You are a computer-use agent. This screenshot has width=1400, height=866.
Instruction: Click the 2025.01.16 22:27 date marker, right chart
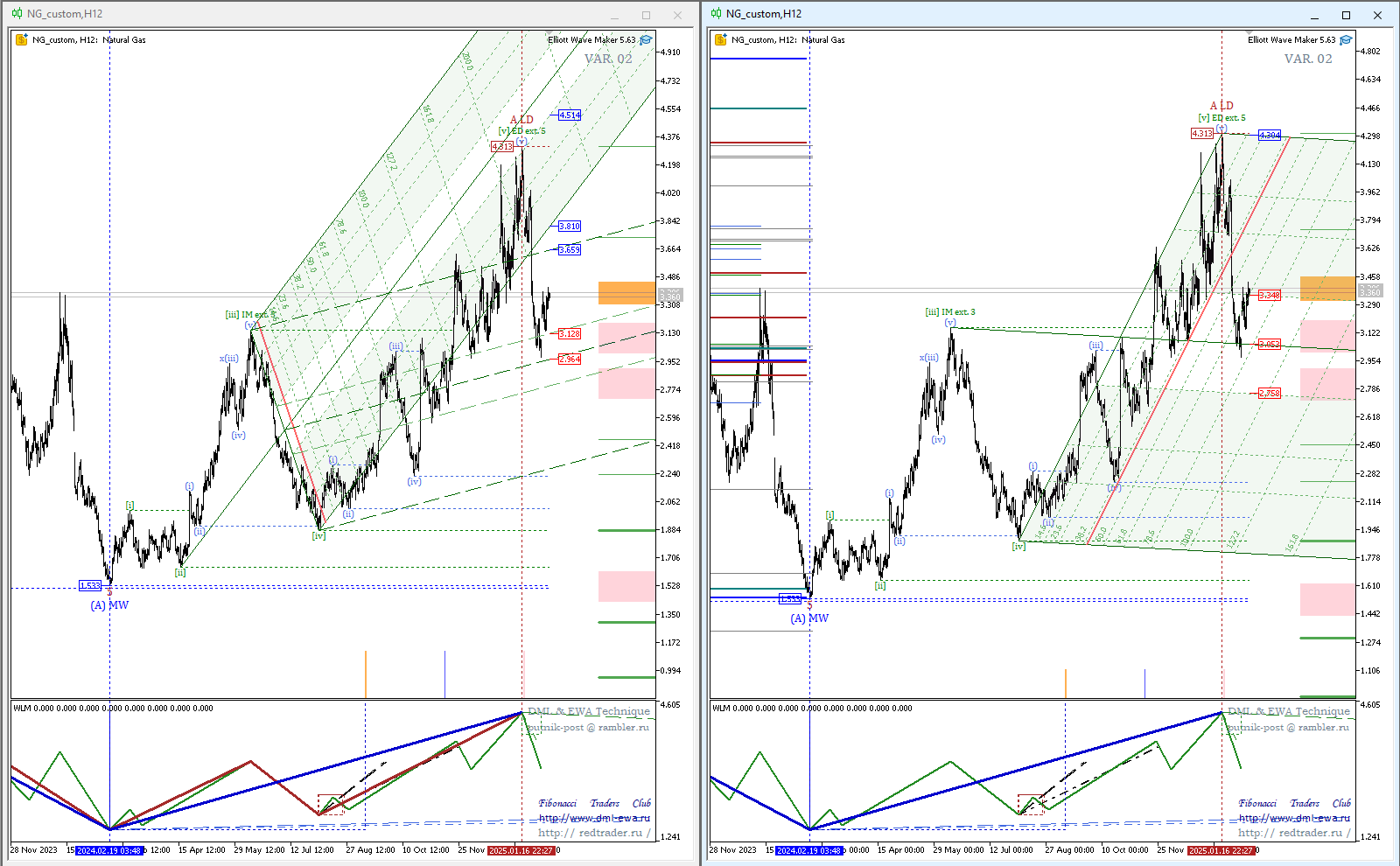coord(1221,850)
